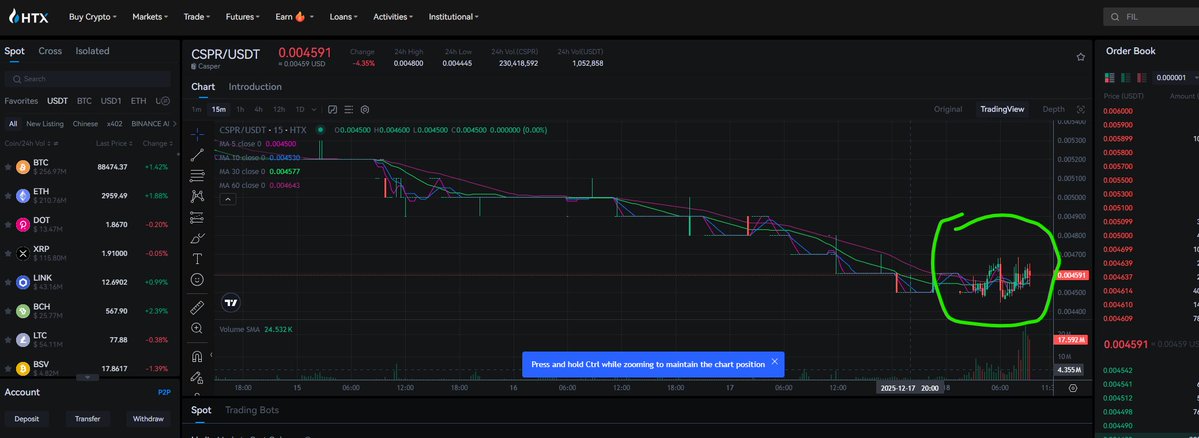Open the Institutional dropdown menu
The image size is (1199, 438).
click(x=453, y=16)
